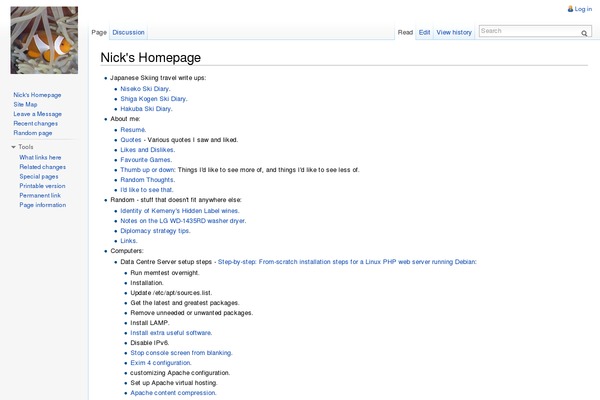Click the Run memtest overnight text
Viewport: 600px width, 400px height.
pyautogui.click(x=165, y=273)
